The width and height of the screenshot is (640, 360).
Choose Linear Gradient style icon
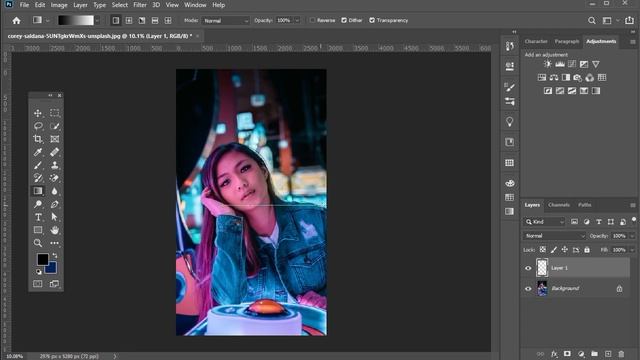(116, 20)
